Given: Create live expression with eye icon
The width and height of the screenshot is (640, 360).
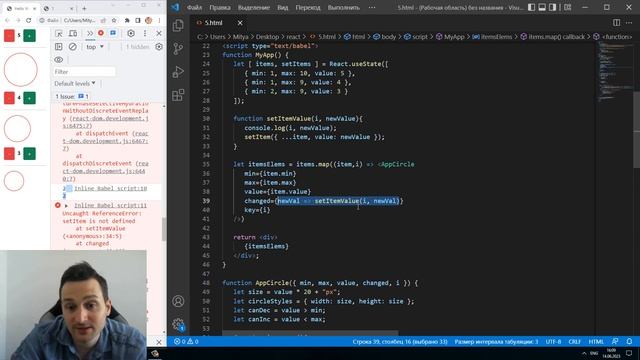Looking at the screenshot, I should (59, 60).
